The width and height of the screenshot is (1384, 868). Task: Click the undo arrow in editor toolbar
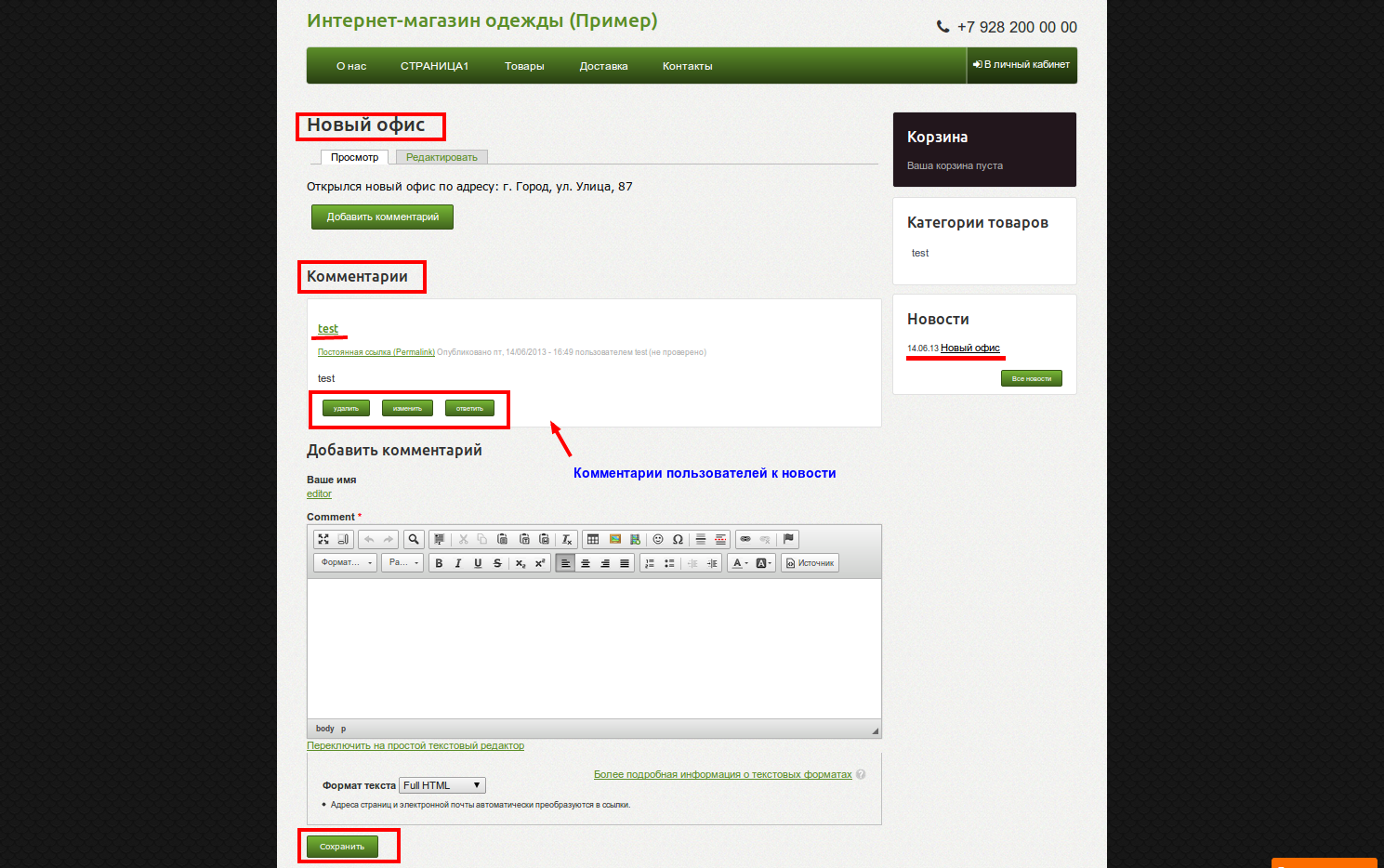(x=369, y=539)
